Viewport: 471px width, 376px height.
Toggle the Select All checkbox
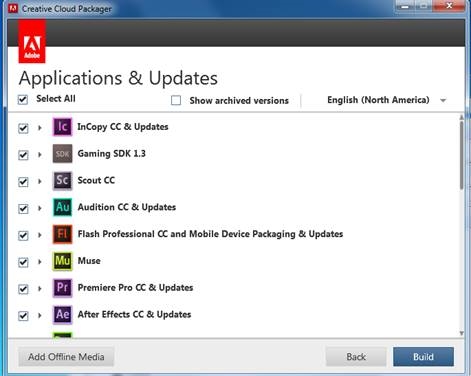[x=23, y=100]
